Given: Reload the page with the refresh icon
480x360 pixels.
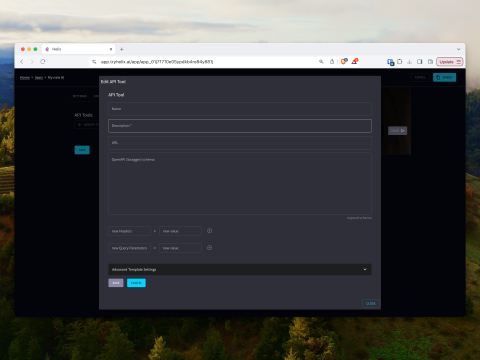Looking at the screenshot, I should click(43, 62).
